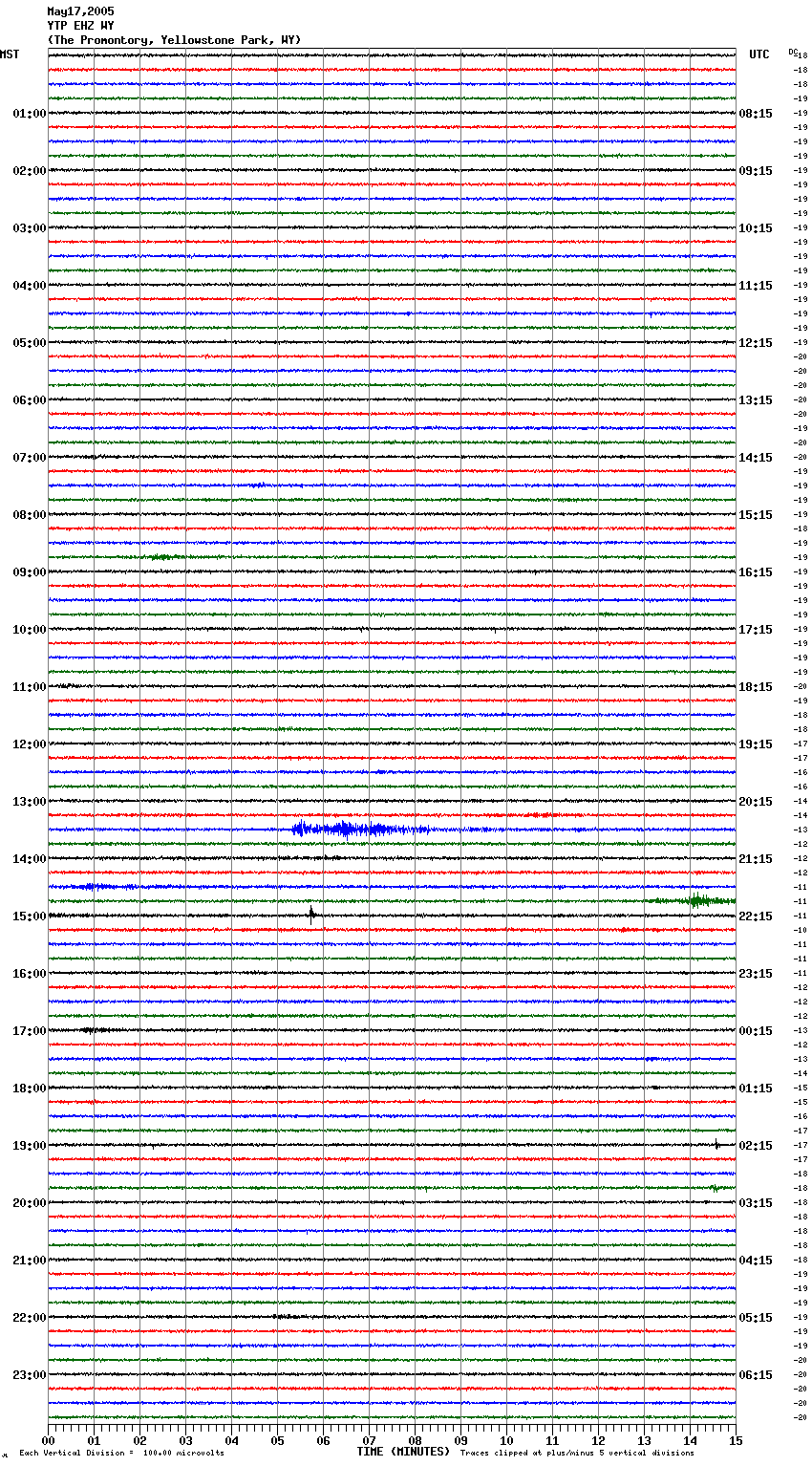Click the date label May17,2005
Screen dimensions: 812x1466
pos(80,11)
